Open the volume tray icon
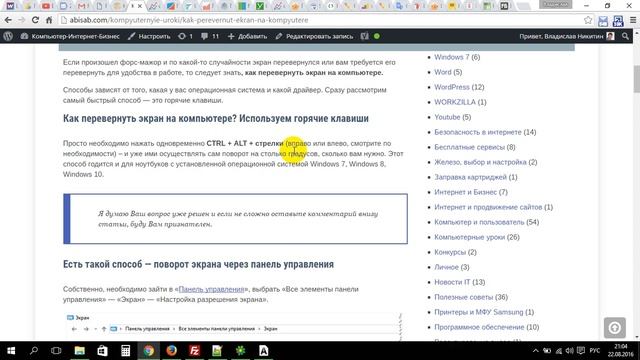640x360 pixels. [x=569, y=351]
